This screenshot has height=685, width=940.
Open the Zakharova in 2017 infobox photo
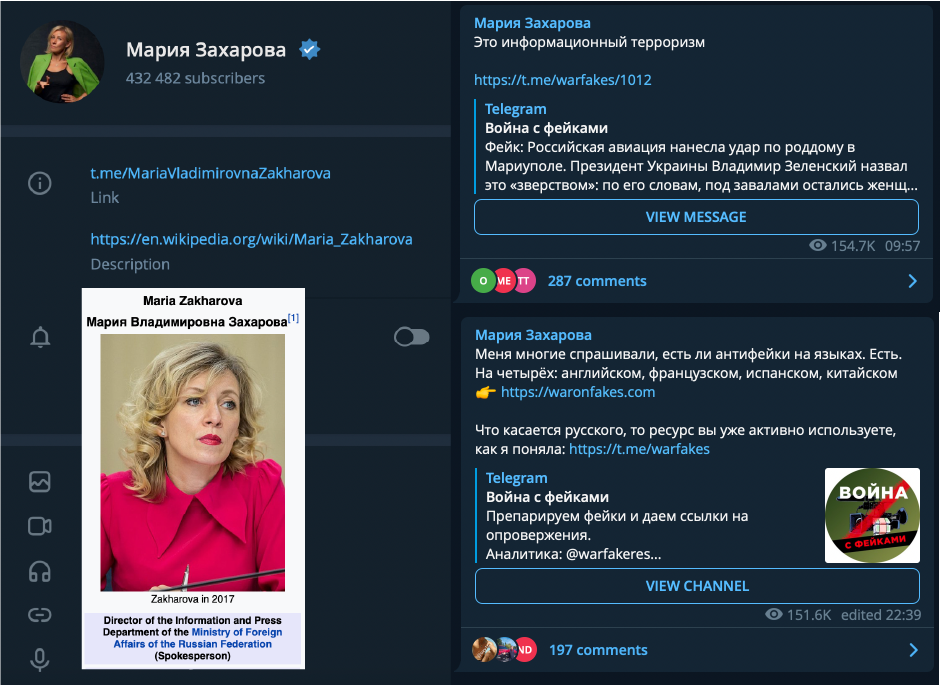pos(192,463)
